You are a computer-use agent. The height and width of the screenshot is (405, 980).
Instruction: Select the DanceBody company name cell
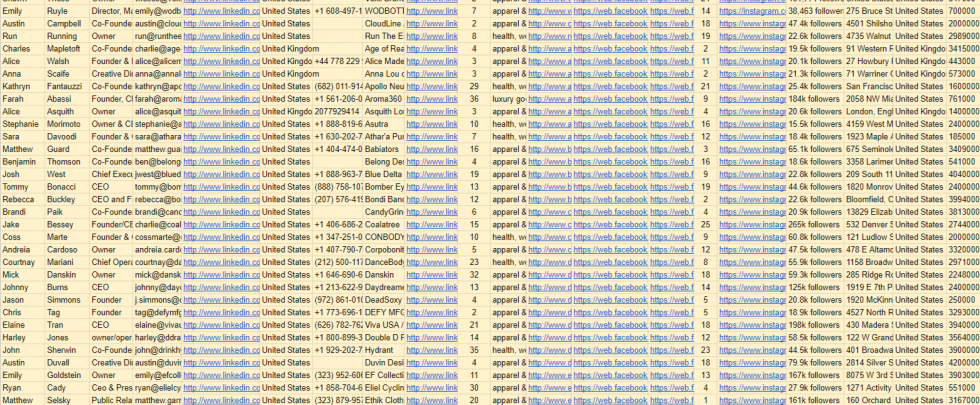point(383,261)
